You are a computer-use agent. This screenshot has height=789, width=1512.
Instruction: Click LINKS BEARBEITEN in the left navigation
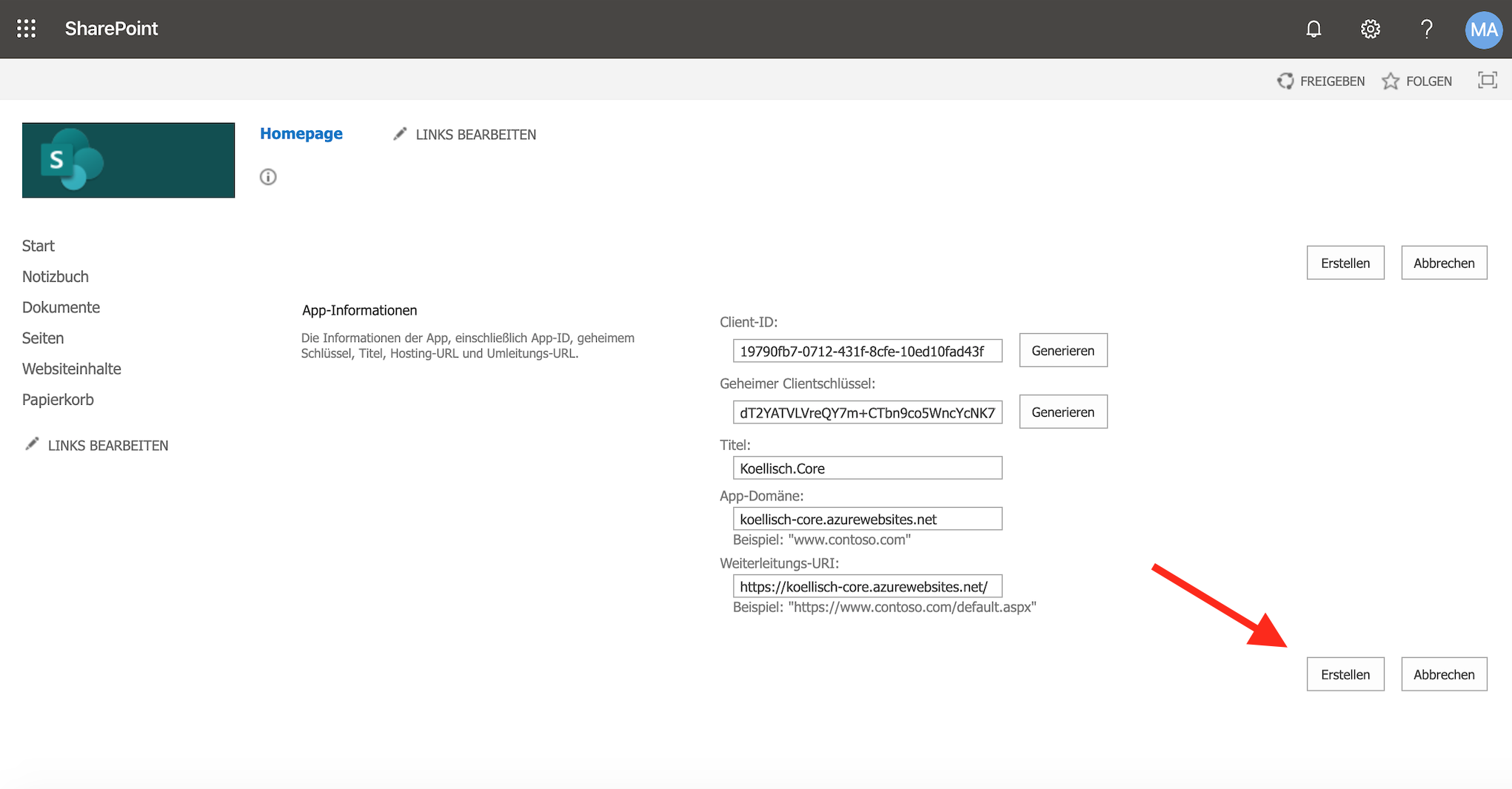coord(108,446)
